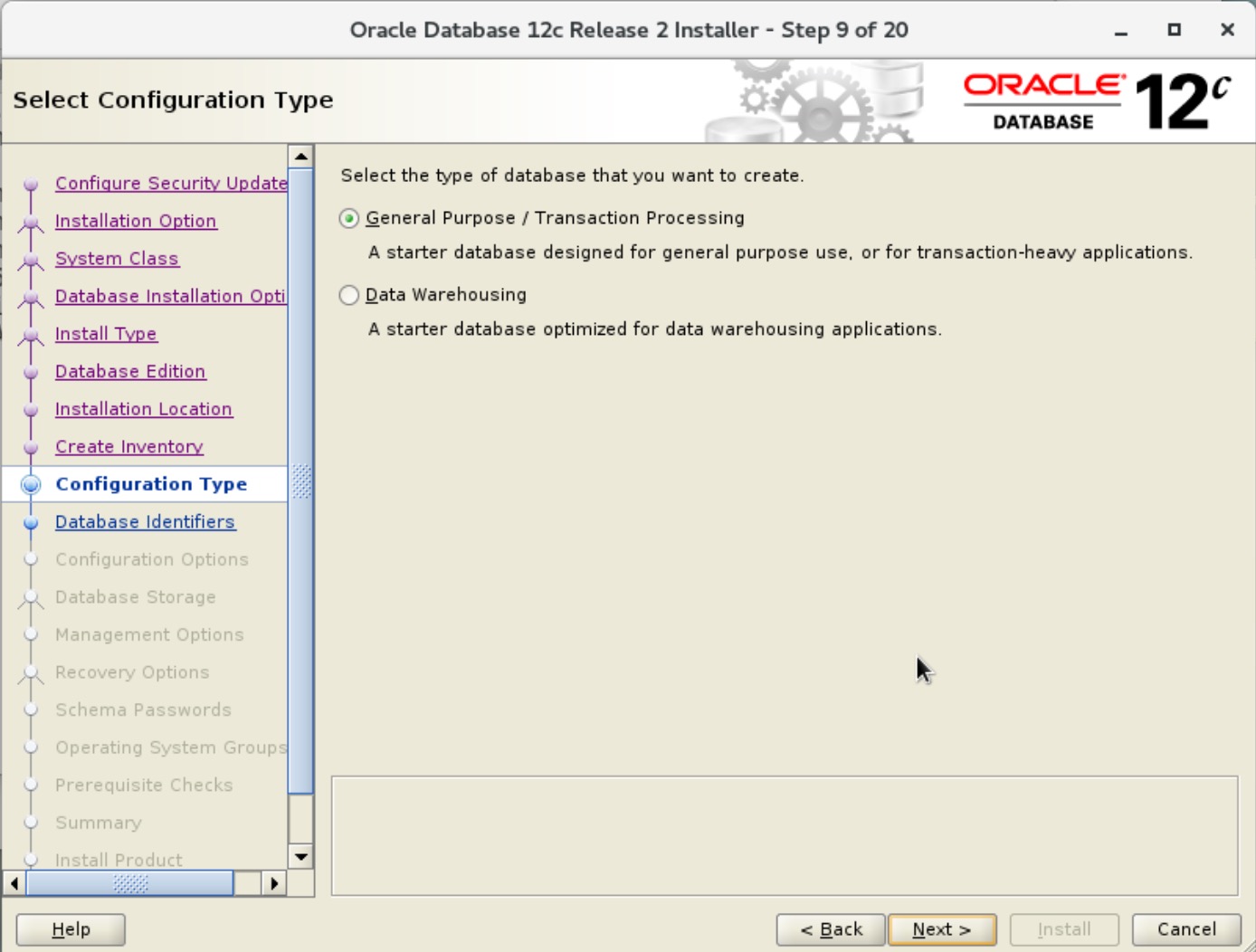1256x952 pixels.
Task: Open Help for this step
Action: pos(71,929)
